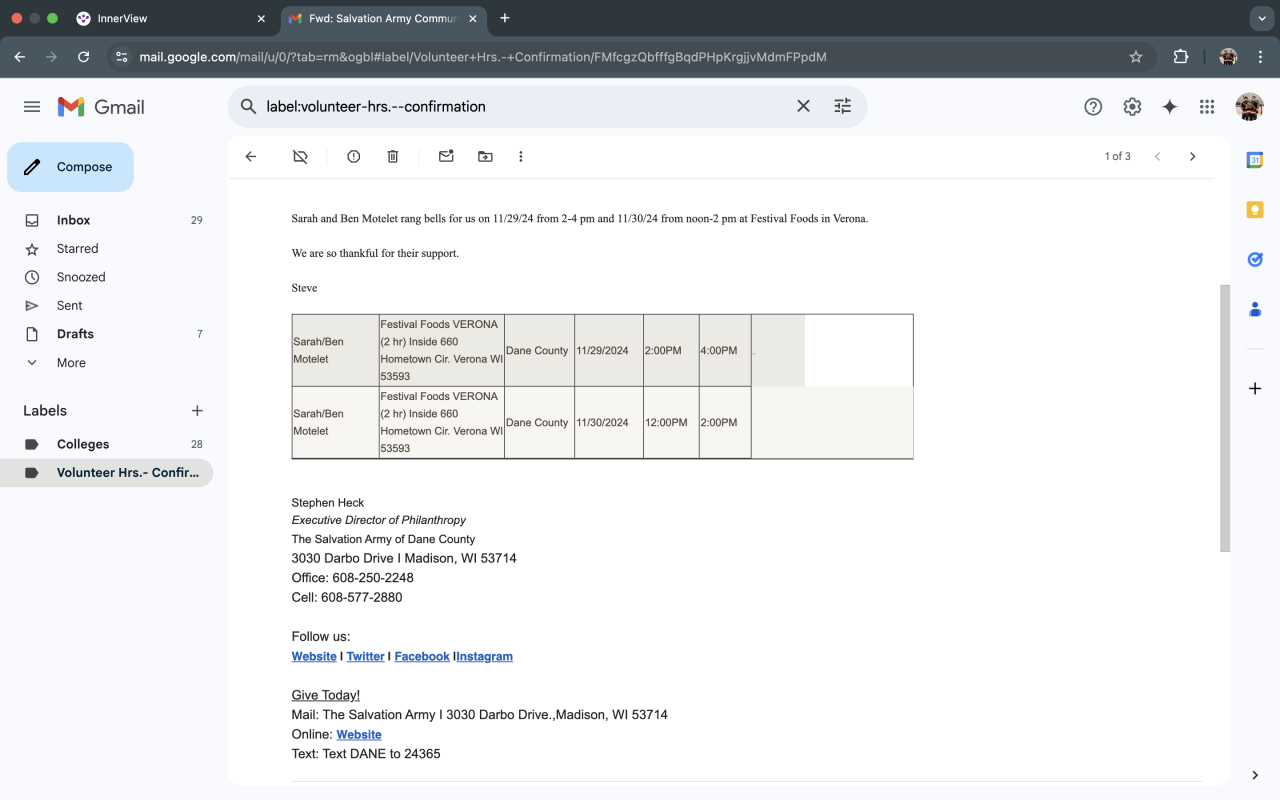Viewport: 1280px width, 800px height.
Task: Open the Inbox folder
Action: (106, 220)
